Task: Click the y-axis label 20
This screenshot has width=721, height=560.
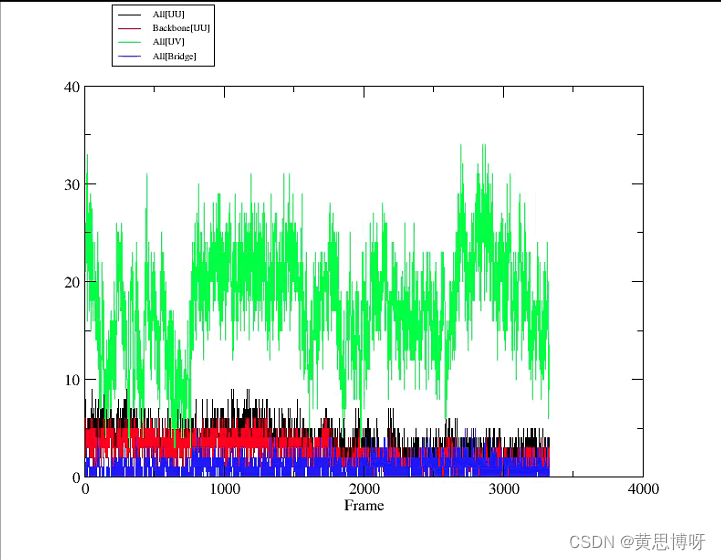Action: [72, 282]
